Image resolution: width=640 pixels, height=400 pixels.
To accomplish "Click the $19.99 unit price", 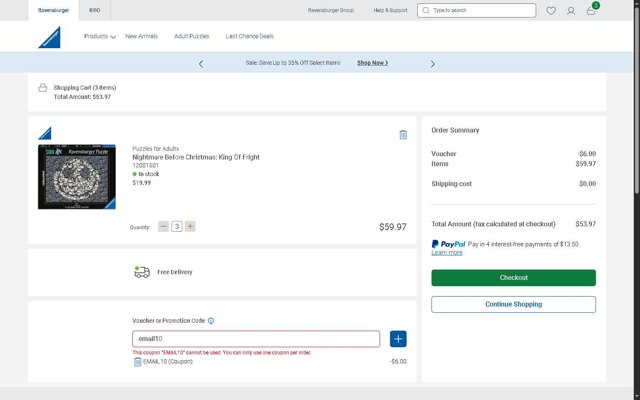I will (x=141, y=183).
